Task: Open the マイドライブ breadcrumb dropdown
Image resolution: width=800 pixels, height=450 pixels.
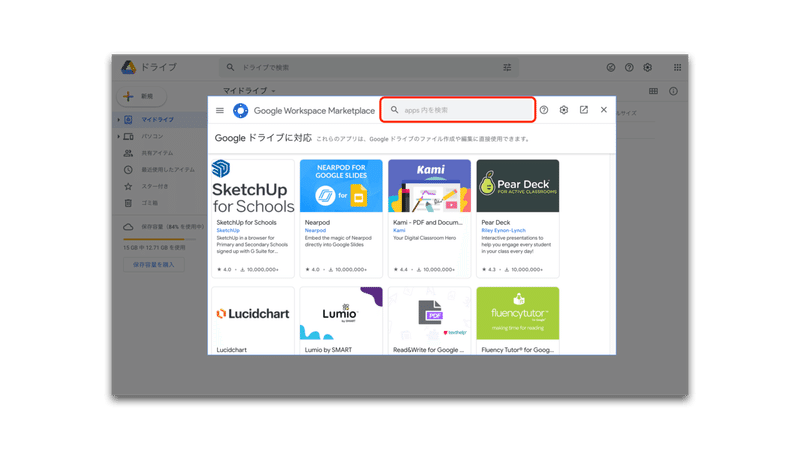Action: [249, 91]
